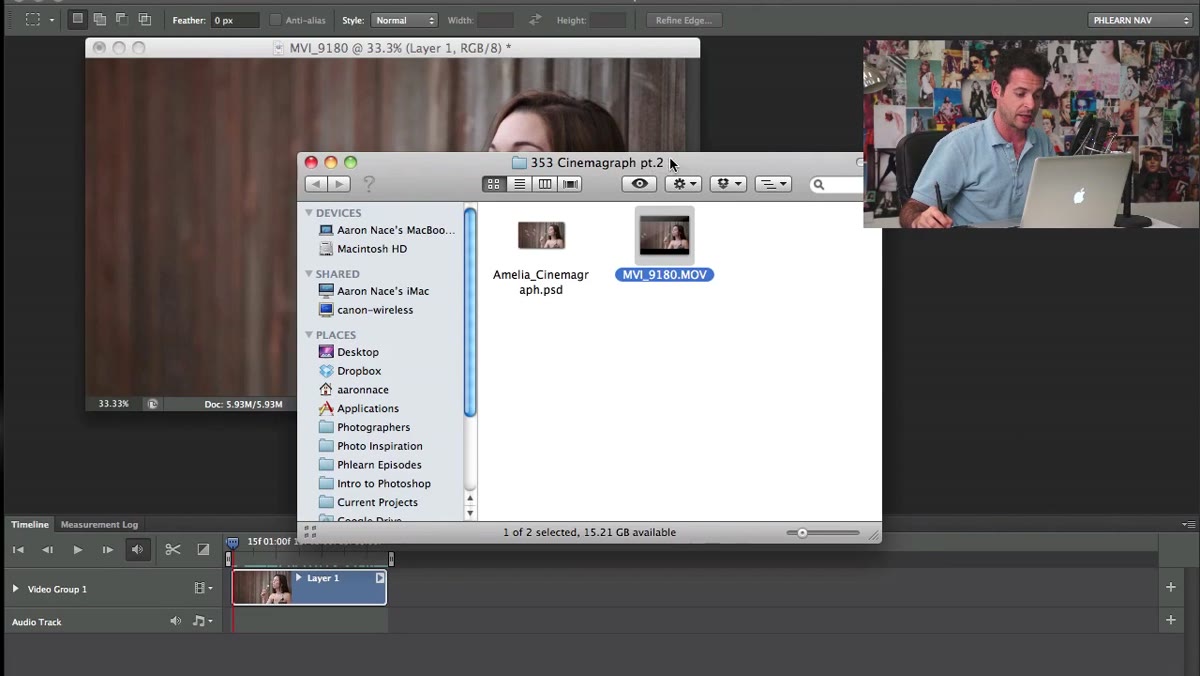Open the Finder Action gear menu
Screen dimensions: 1200x676
pyautogui.click(x=683, y=184)
